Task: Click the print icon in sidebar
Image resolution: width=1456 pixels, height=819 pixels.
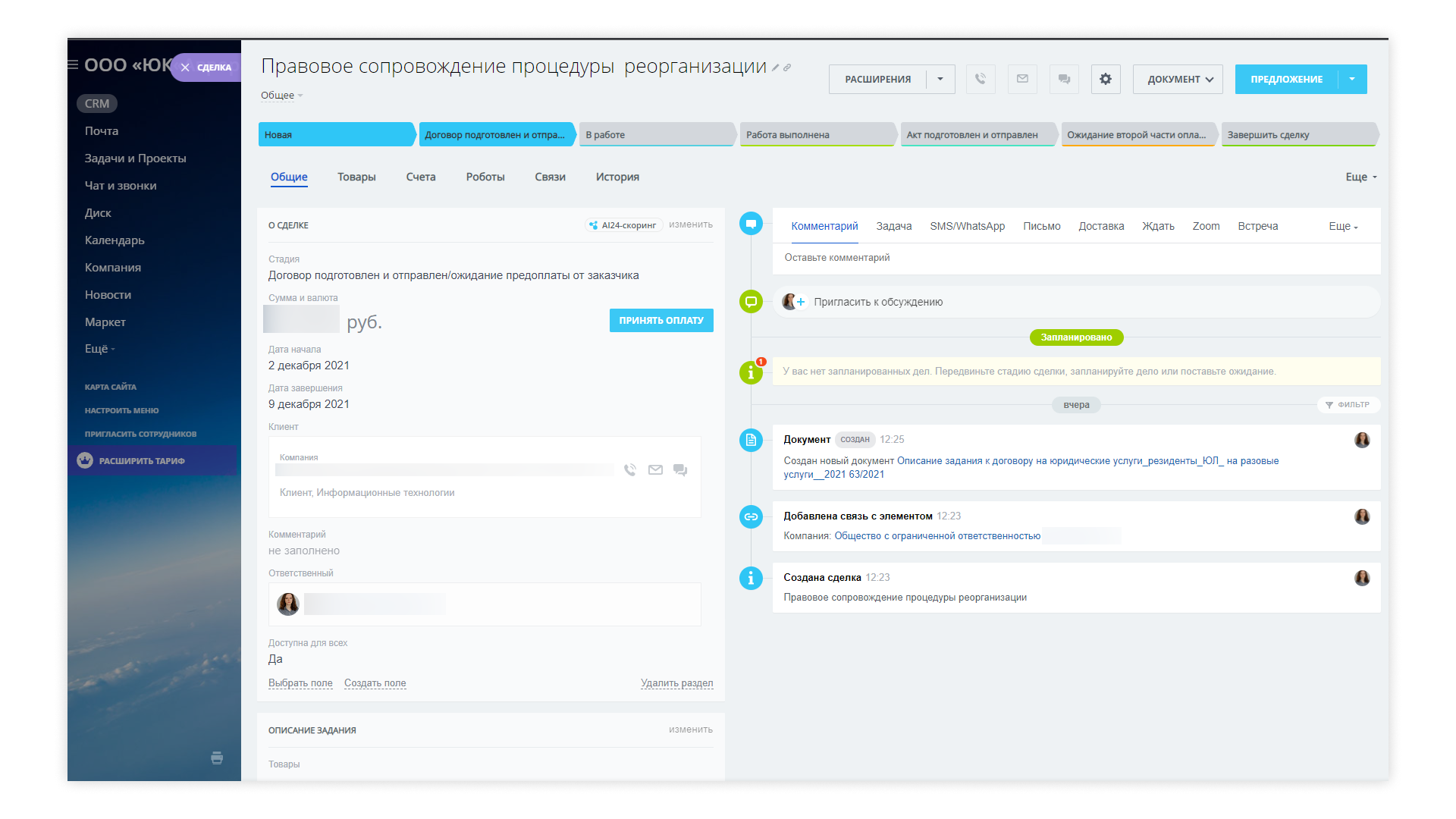Action: 217,758
